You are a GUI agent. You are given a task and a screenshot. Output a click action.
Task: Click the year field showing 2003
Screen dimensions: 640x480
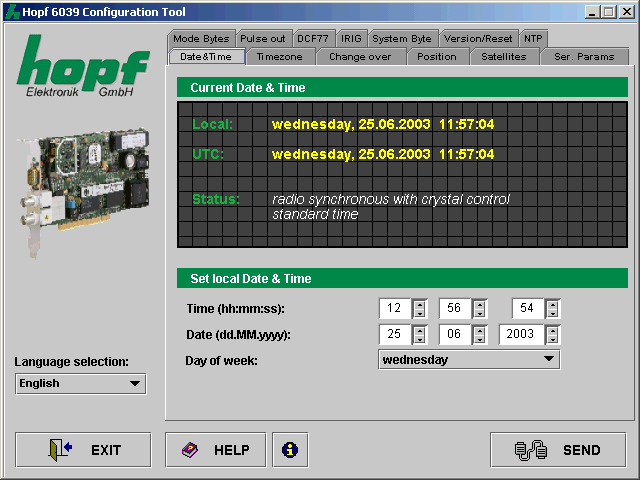(522, 334)
